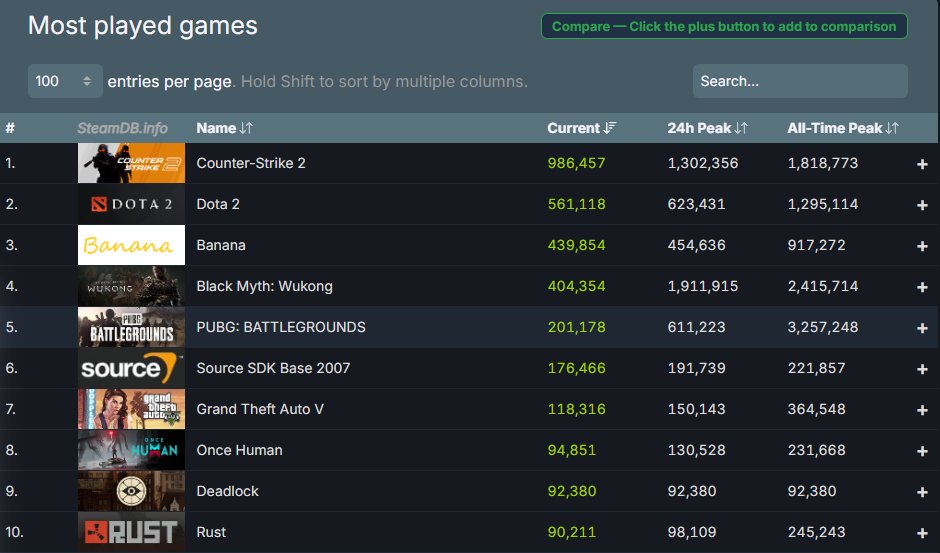Screen dimensions: 940x553
Task: Click the Search input field
Action: coord(800,81)
